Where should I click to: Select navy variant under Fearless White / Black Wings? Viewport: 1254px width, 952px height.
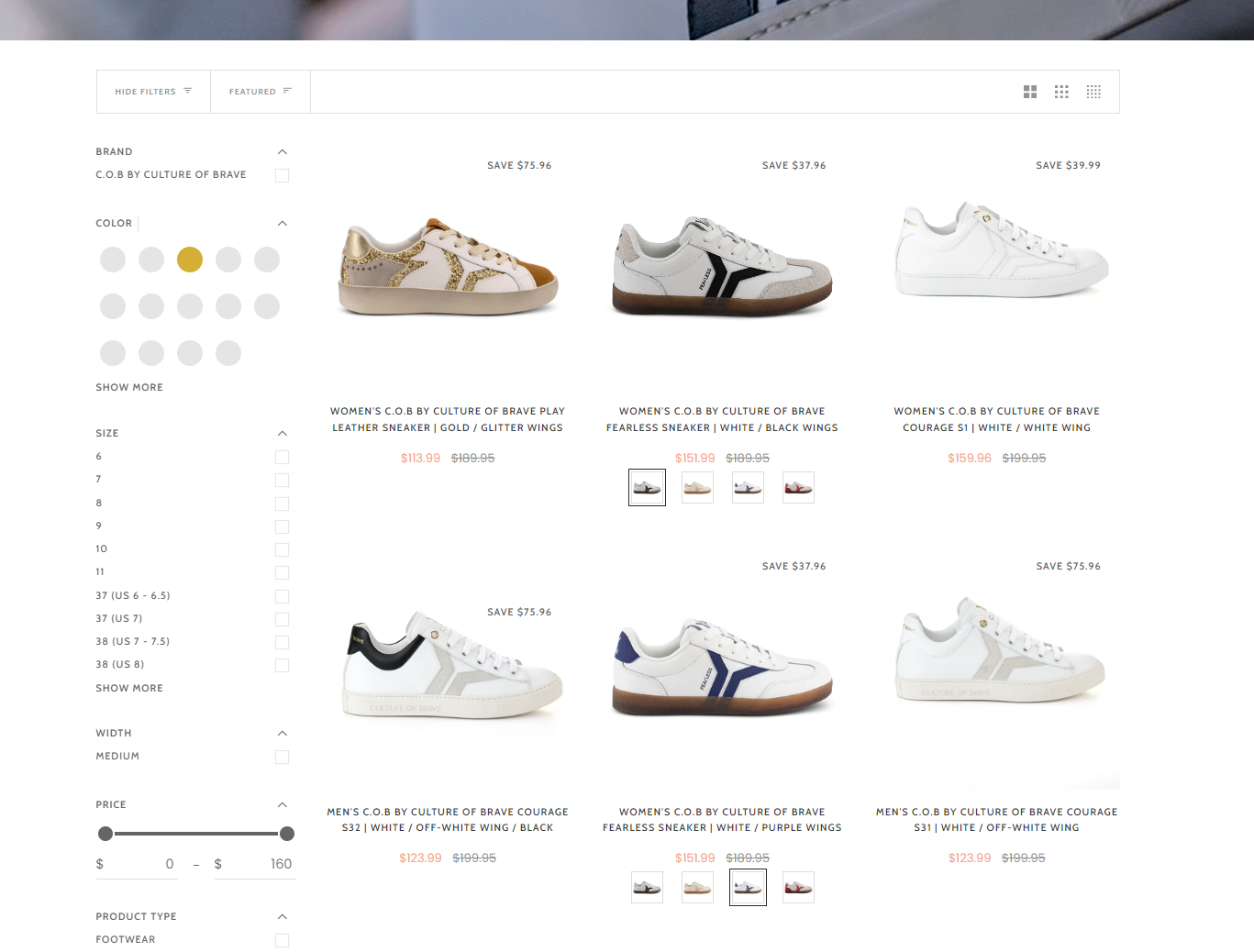click(x=748, y=488)
